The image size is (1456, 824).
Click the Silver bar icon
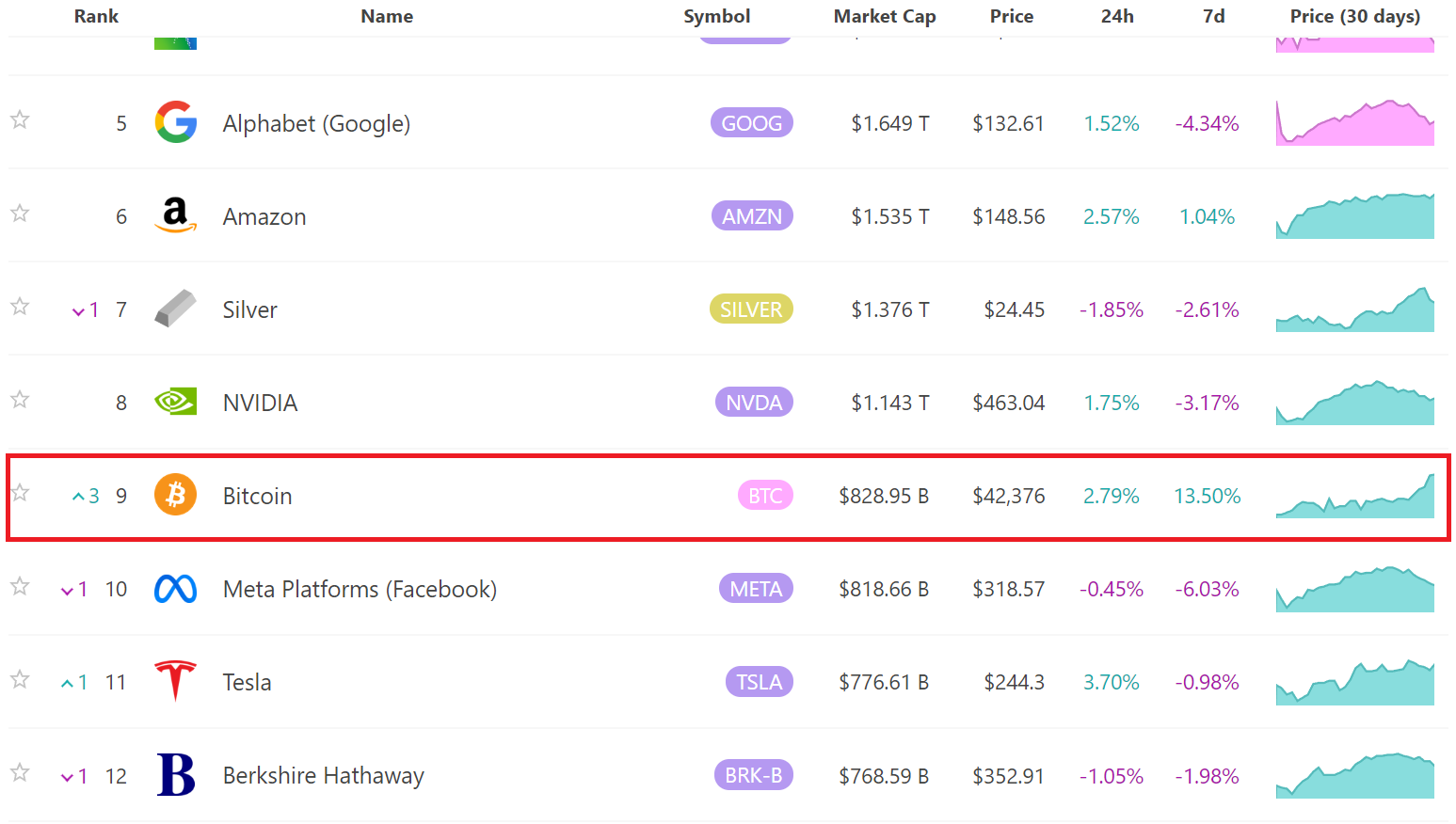click(175, 309)
